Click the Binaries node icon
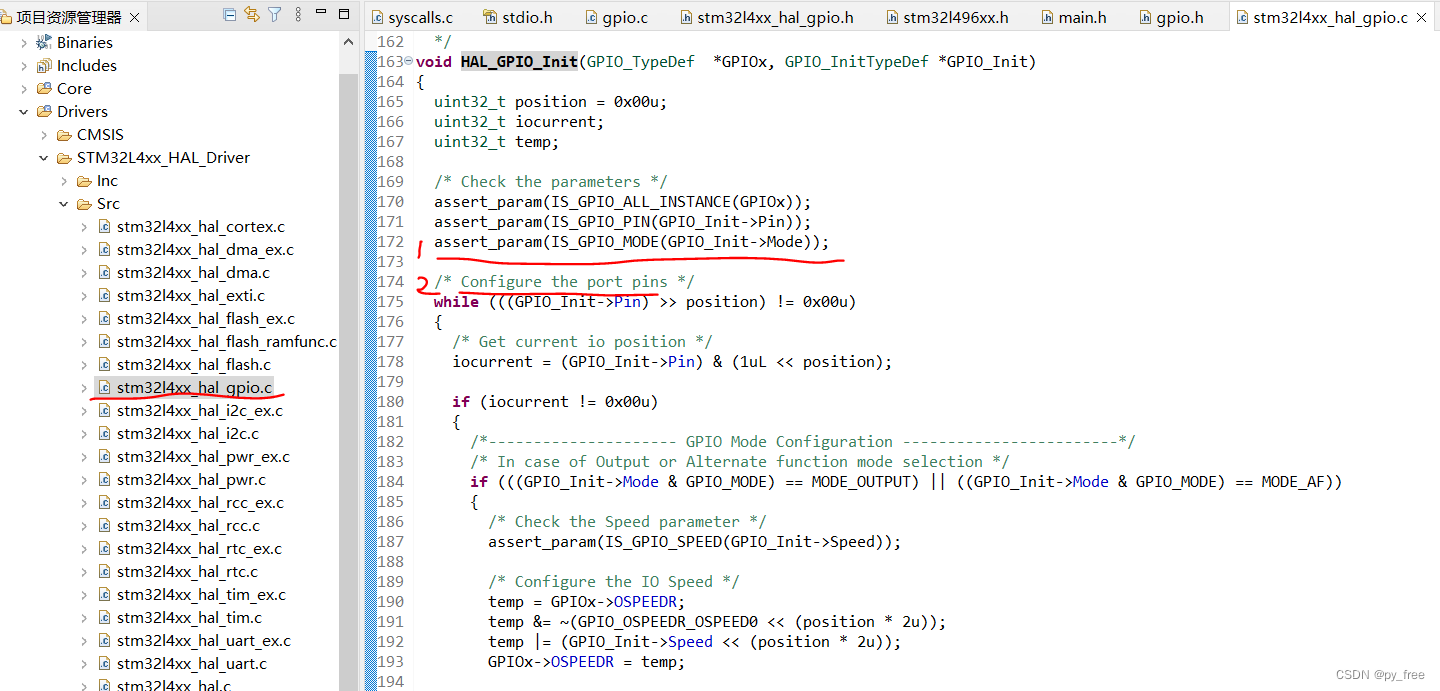The image size is (1440, 691). tap(44, 42)
